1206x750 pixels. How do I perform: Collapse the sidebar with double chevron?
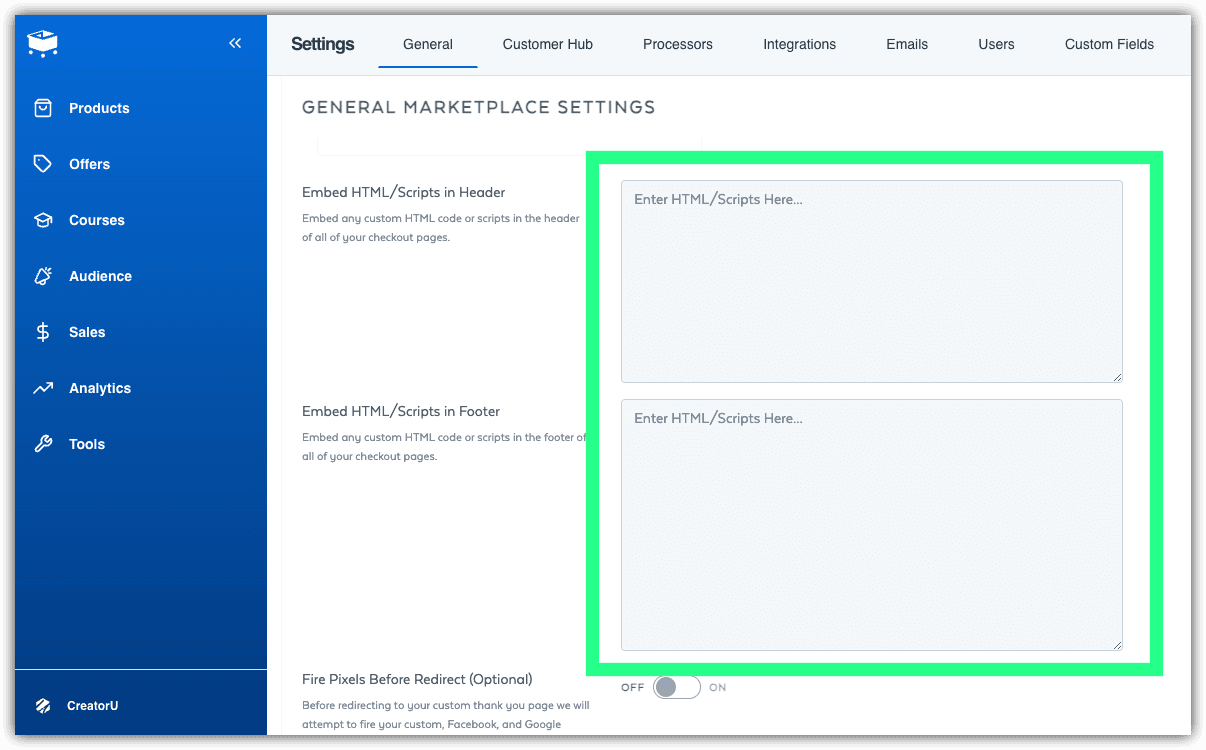tap(235, 43)
